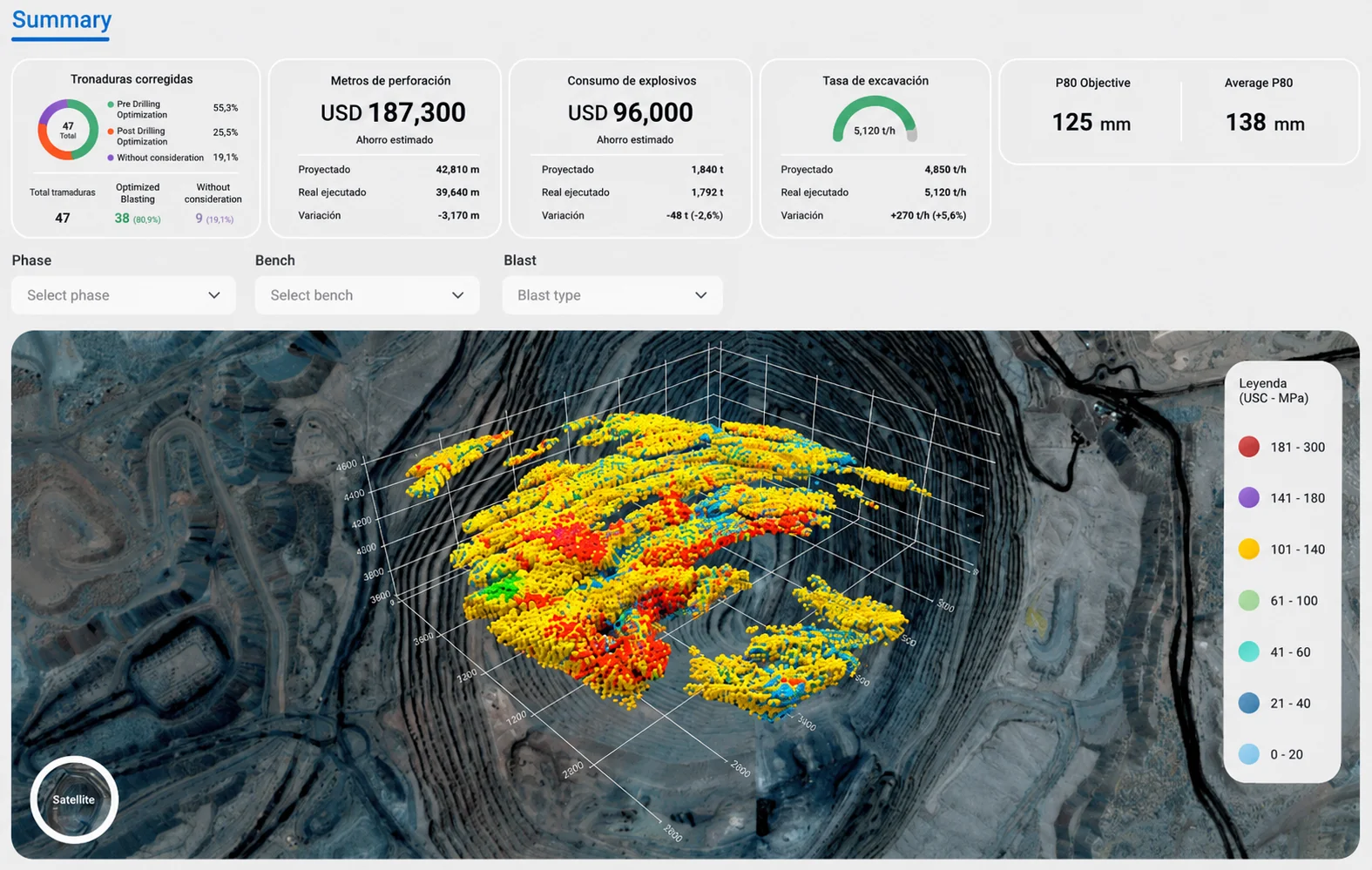This screenshot has height=870, width=1372.
Task: Click the 'Average P80' heading
Action: [1259, 83]
